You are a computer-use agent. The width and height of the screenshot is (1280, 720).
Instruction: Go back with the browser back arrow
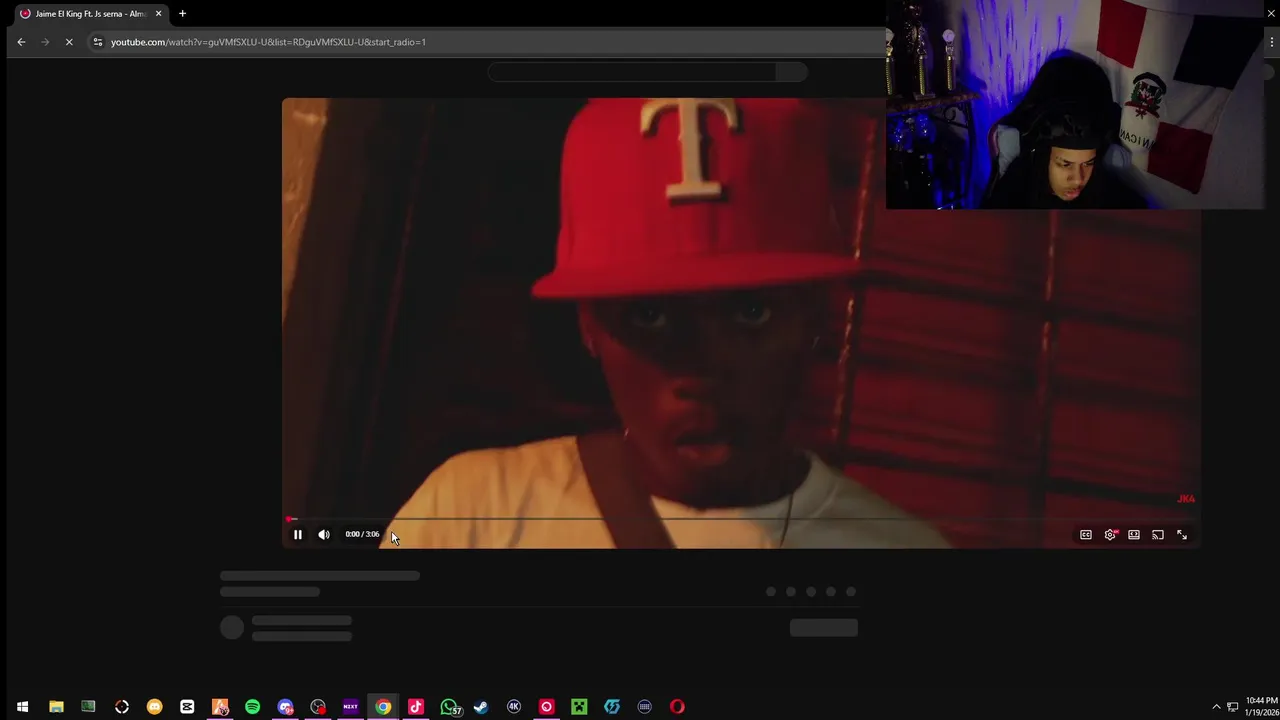click(21, 42)
